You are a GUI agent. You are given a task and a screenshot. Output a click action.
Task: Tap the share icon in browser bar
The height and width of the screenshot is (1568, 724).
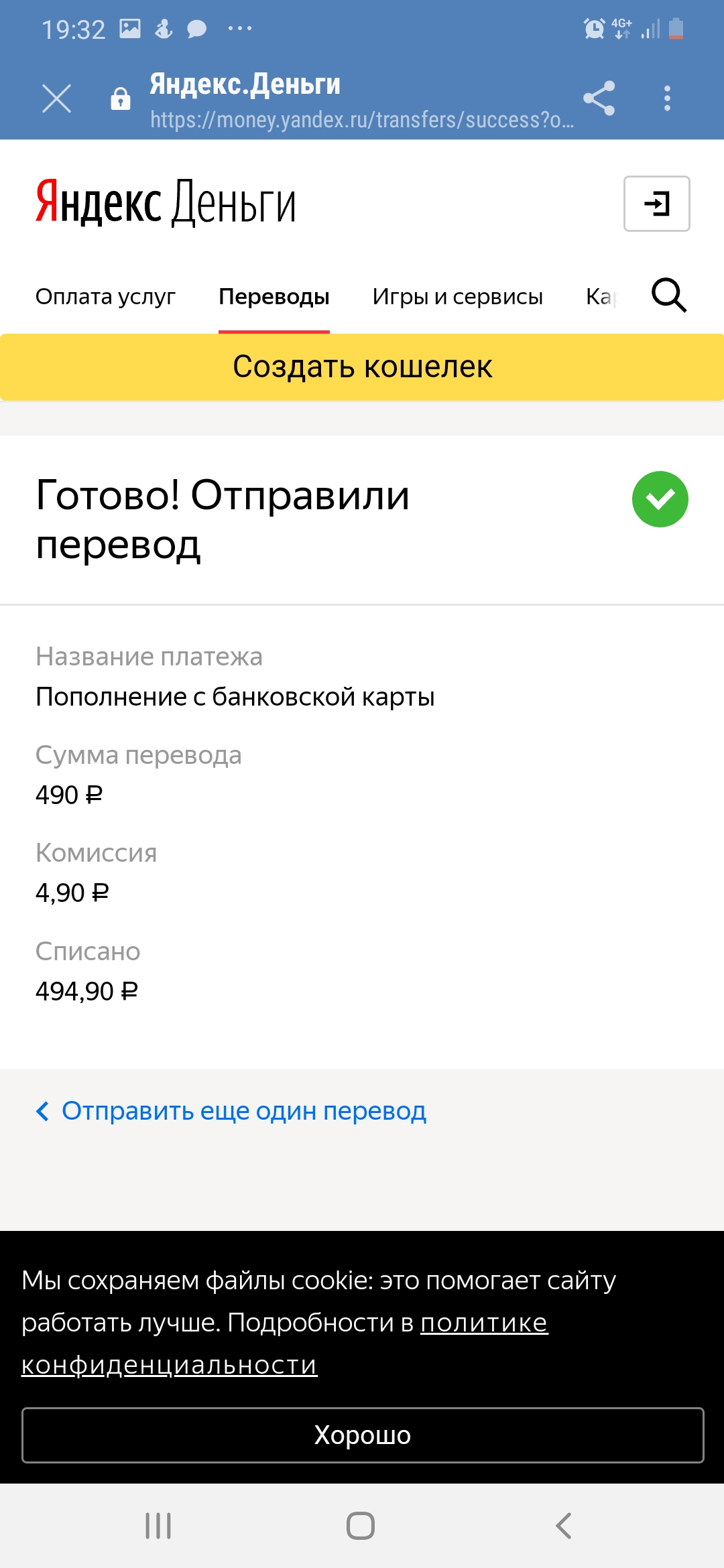[599, 99]
